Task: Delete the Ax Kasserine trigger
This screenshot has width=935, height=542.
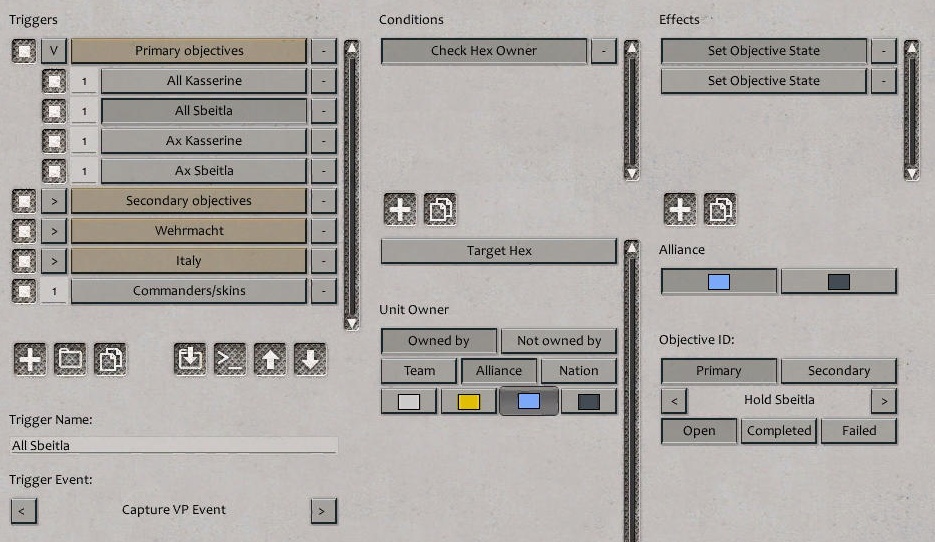Action: tap(323, 141)
